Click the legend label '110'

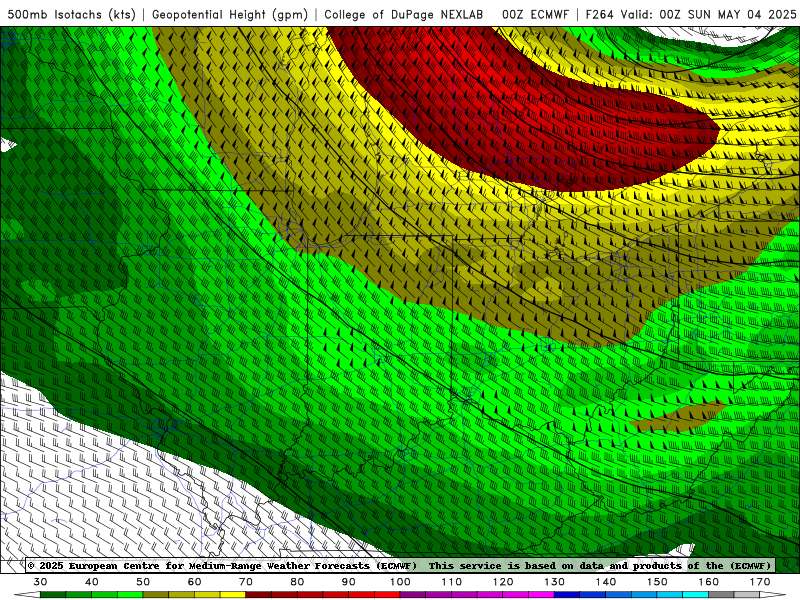(x=452, y=582)
